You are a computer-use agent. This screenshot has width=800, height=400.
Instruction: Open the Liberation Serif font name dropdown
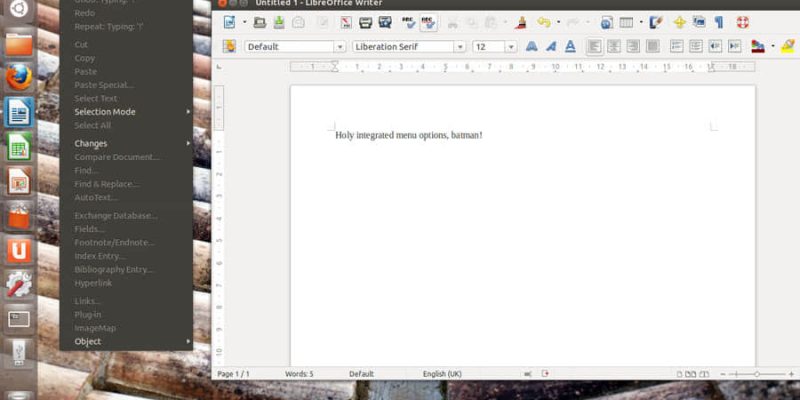click(x=460, y=47)
